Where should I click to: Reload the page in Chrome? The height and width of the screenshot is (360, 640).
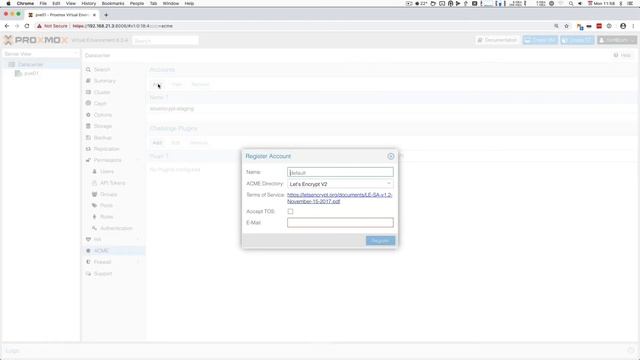(27, 26)
